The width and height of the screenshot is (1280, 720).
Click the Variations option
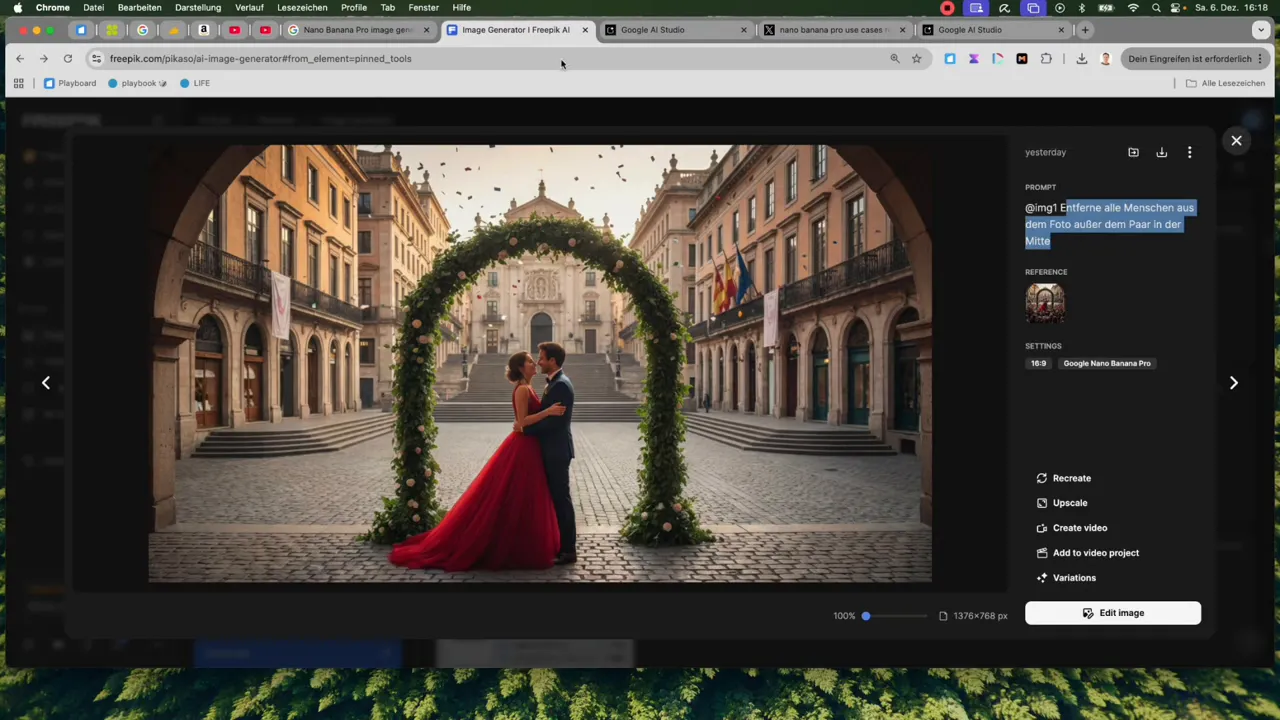tap(1074, 577)
